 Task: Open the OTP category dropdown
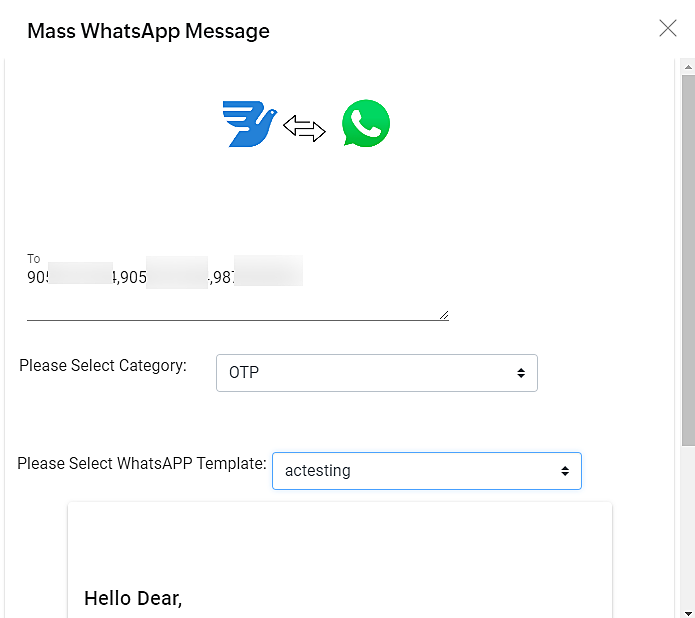tap(377, 373)
